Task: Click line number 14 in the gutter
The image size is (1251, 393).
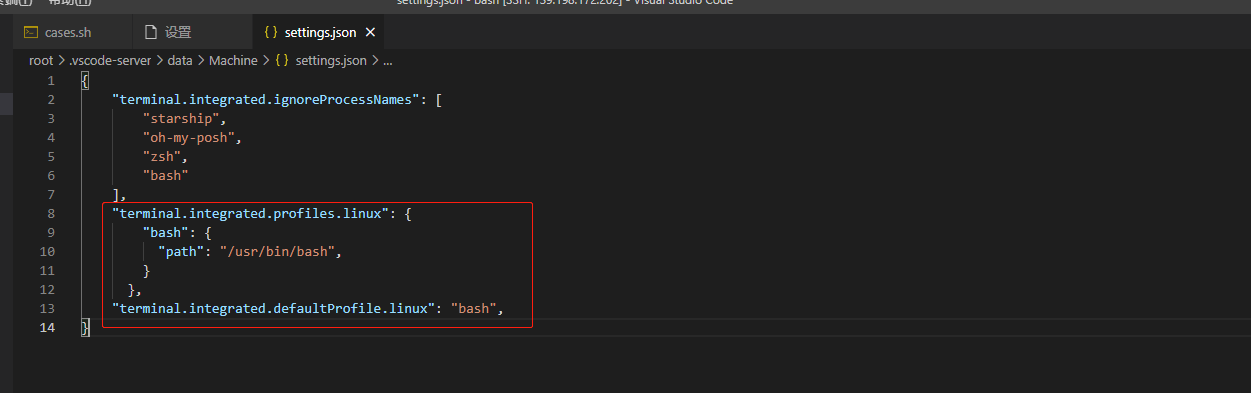Action: [47, 327]
